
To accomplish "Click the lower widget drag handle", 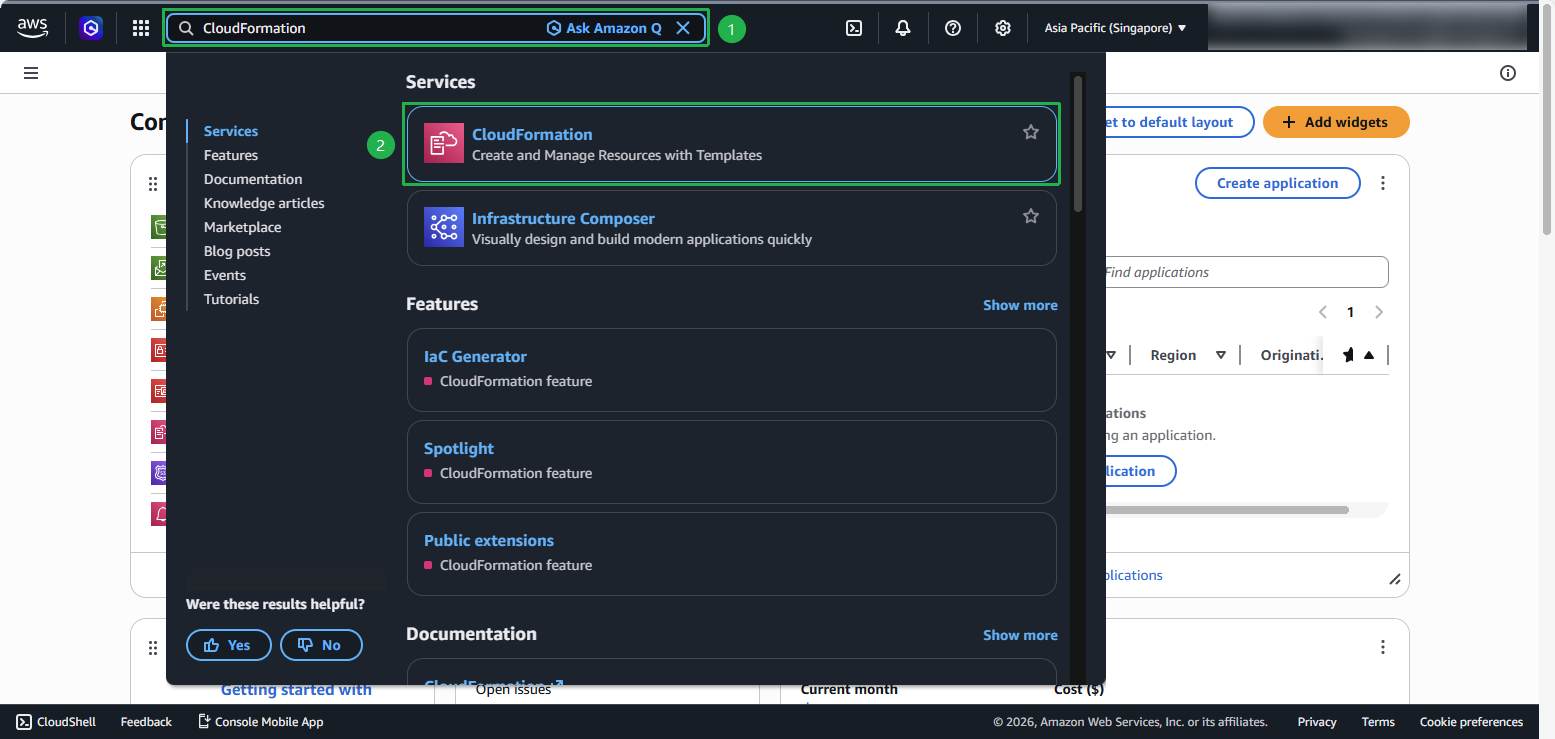I will (153, 648).
